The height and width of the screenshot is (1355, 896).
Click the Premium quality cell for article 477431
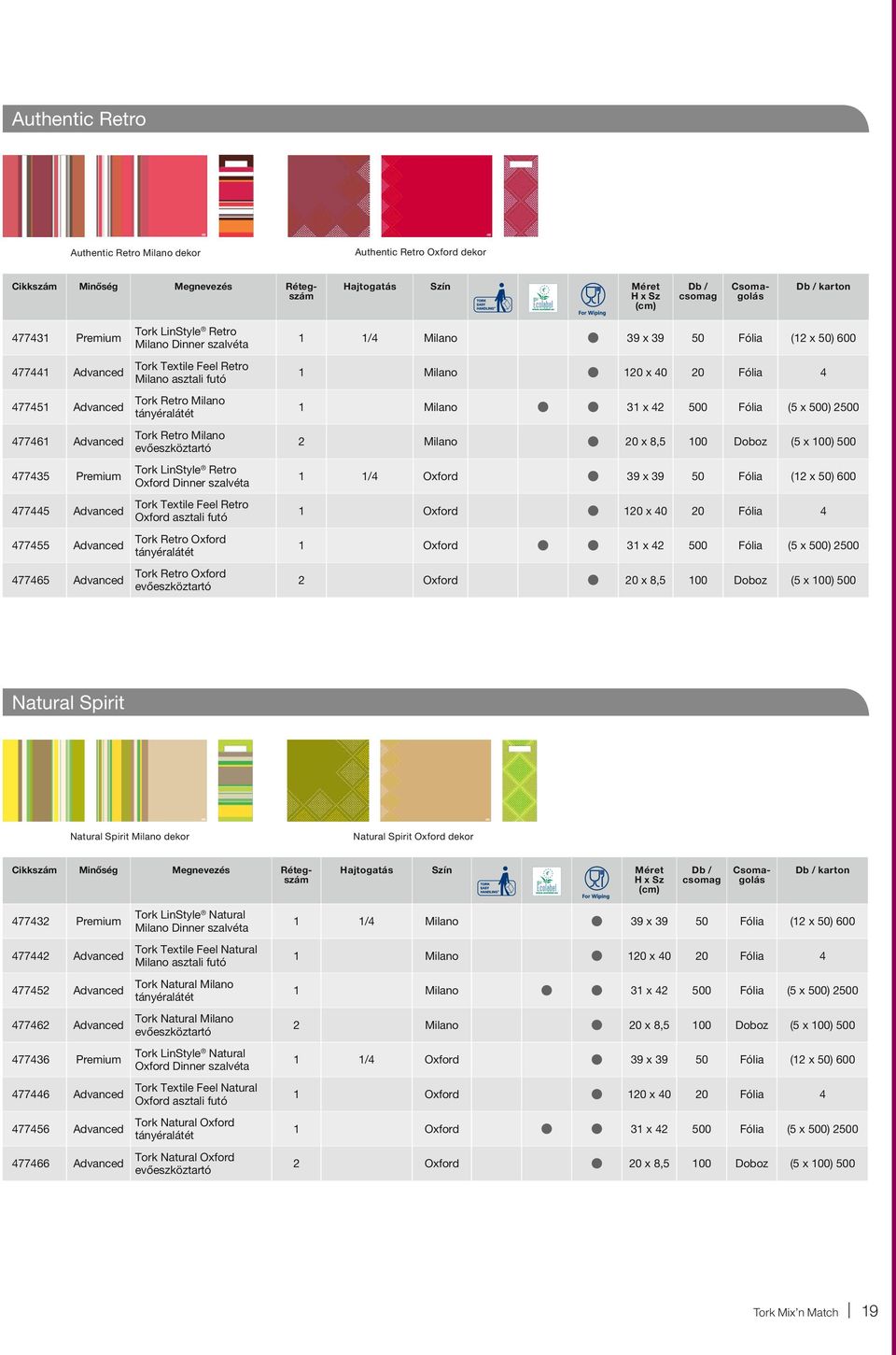[x=99, y=338]
